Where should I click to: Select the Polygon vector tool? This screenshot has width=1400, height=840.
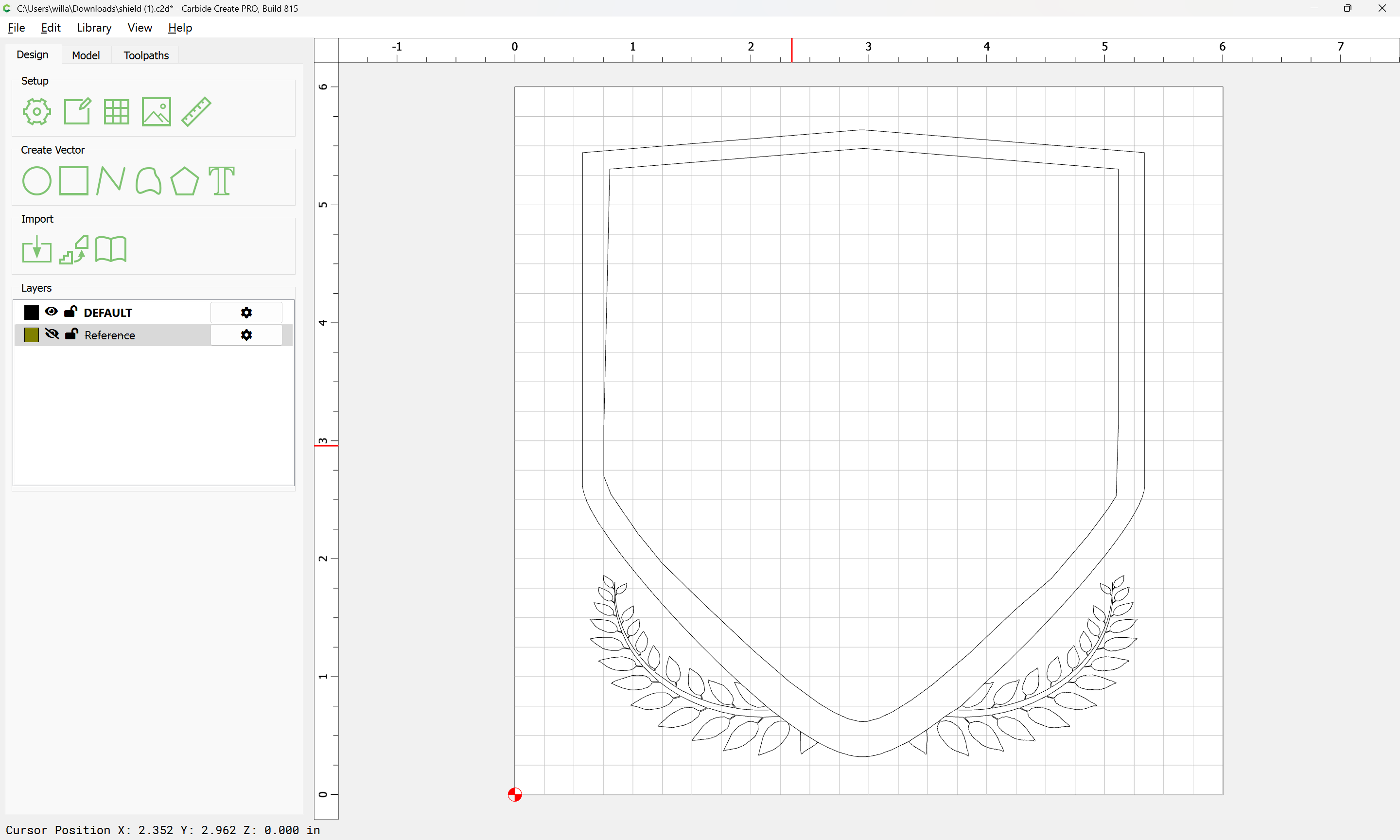(184, 181)
